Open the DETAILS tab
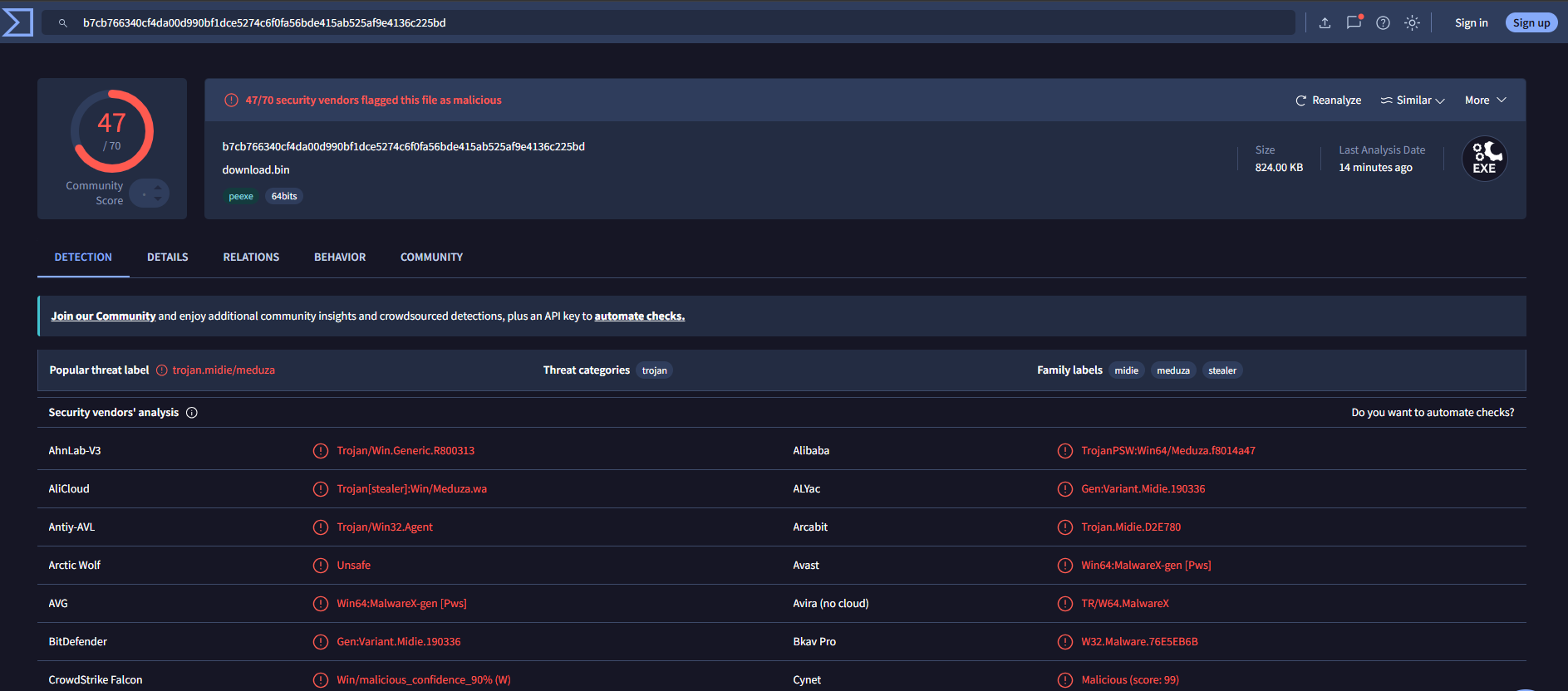The image size is (1568, 691). (x=168, y=257)
